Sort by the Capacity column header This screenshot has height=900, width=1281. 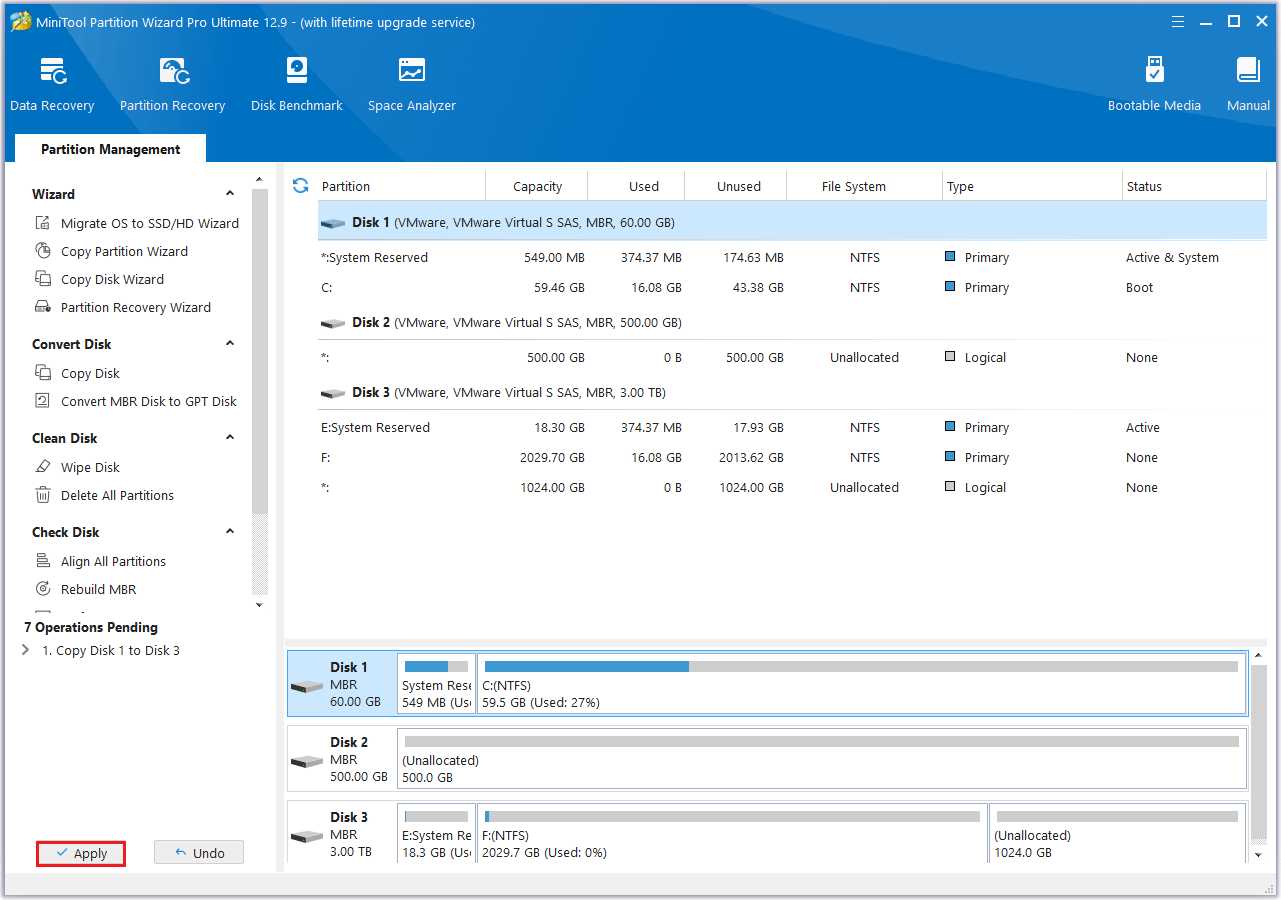(537, 186)
